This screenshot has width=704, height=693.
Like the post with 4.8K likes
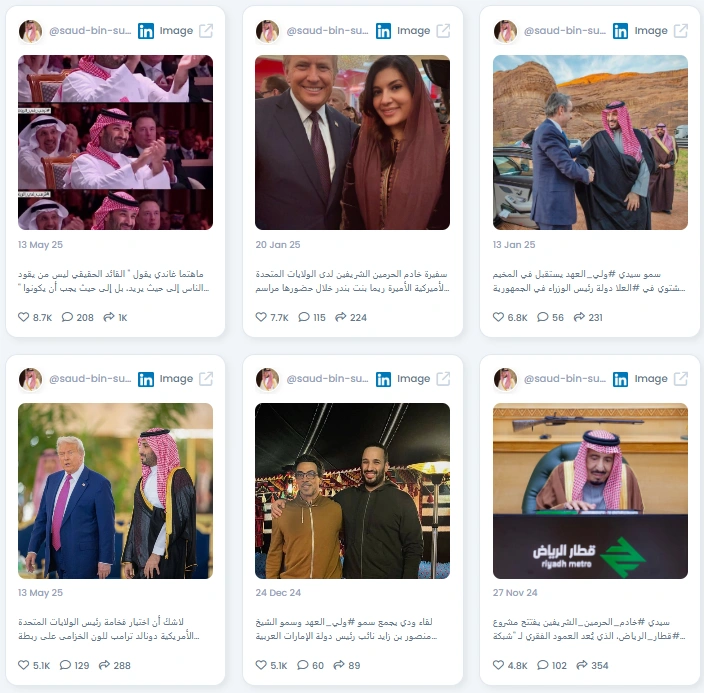498,665
